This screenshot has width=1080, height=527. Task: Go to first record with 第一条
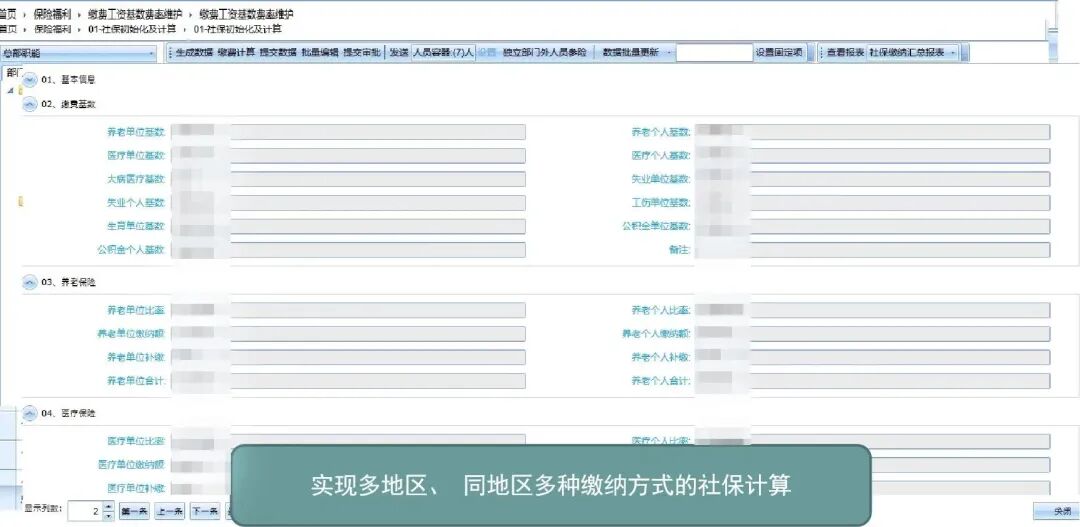click(134, 511)
